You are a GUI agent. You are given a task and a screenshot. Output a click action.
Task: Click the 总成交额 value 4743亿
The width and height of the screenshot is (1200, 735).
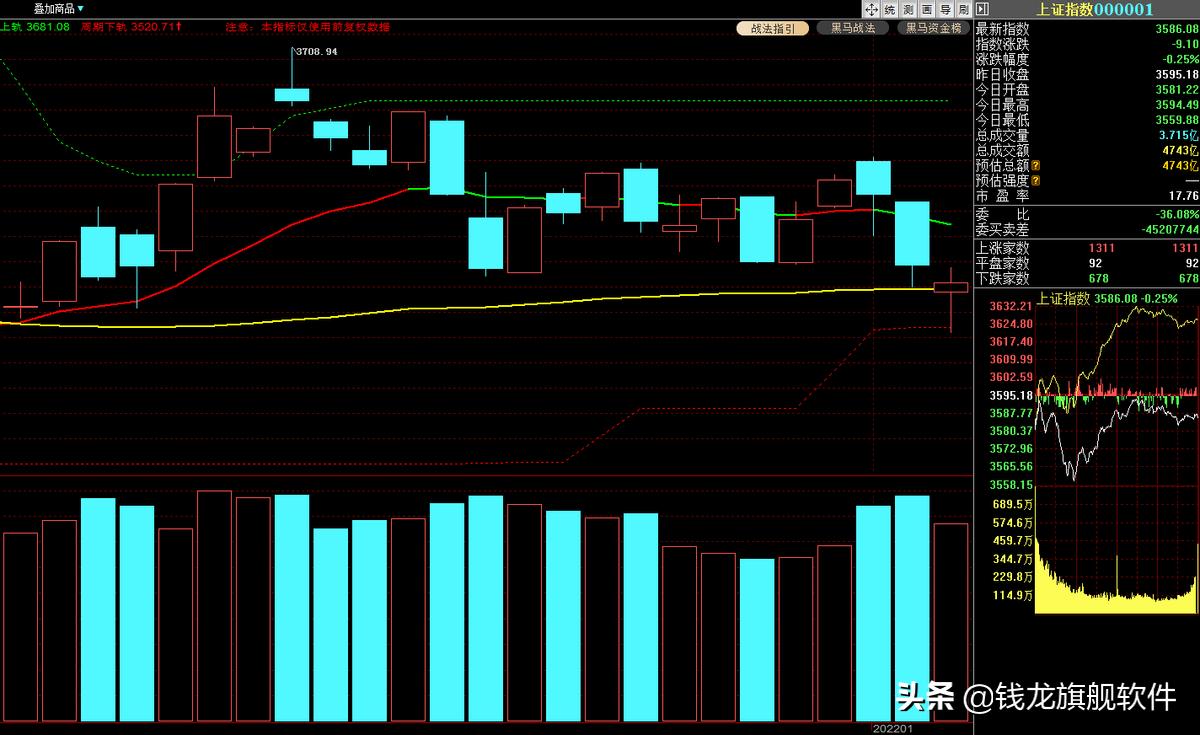coord(1181,150)
